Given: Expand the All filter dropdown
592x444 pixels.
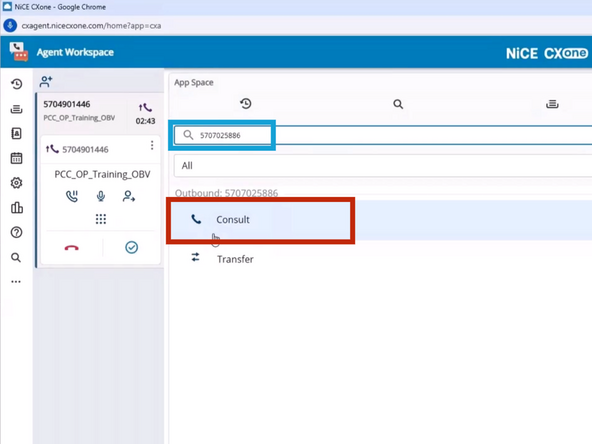Looking at the screenshot, I should click(383, 166).
